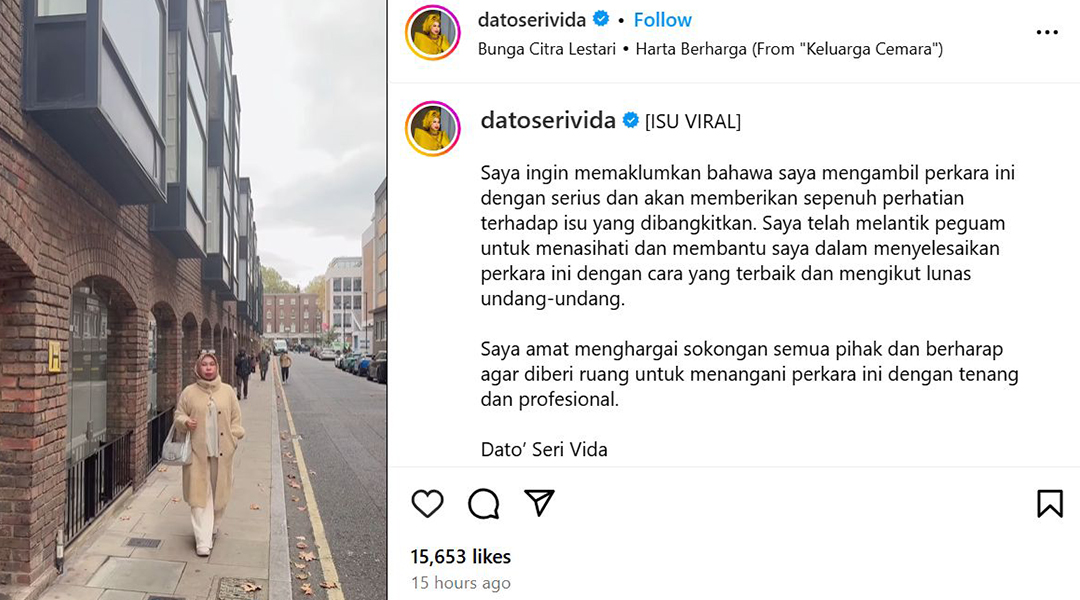Open the '15 hours ago' timestamp link
The image size is (1080, 600).
pyautogui.click(x=461, y=583)
